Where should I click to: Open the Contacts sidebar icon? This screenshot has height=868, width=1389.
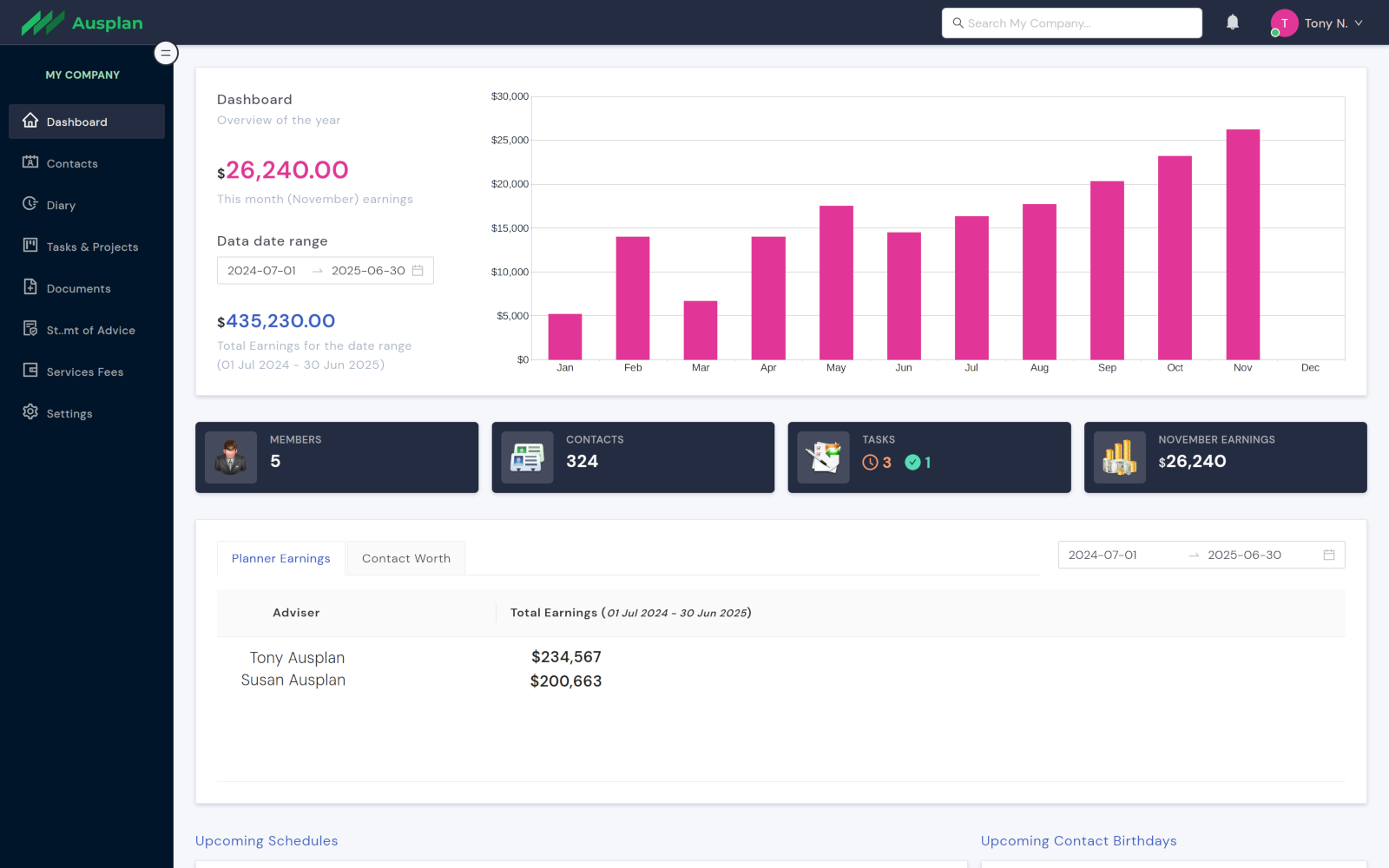pyautogui.click(x=30, y=162)
